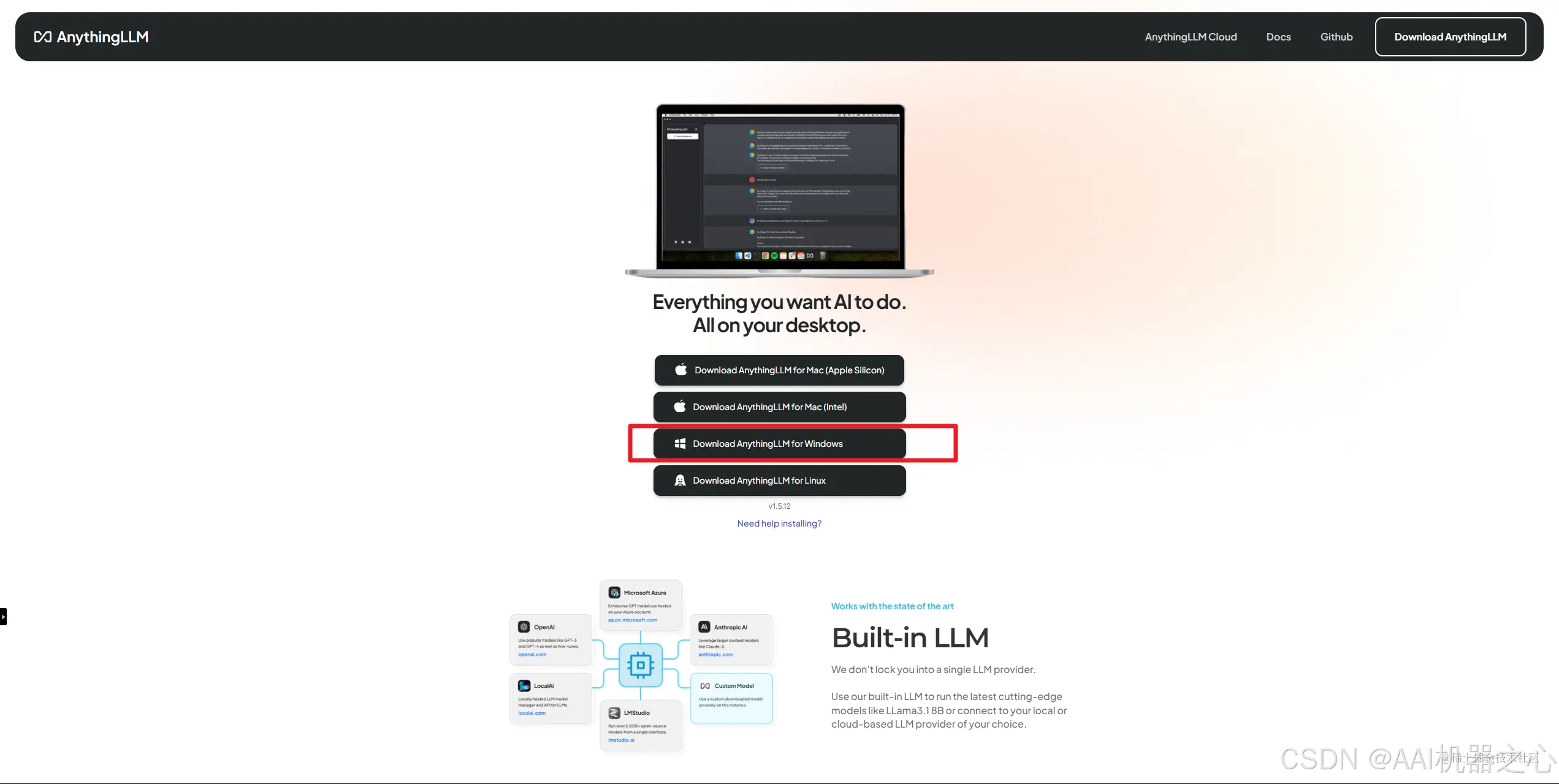Screen dimensions: 1559x784
Task: Click the LMStudio card icon
Action: tap(614, 713)
